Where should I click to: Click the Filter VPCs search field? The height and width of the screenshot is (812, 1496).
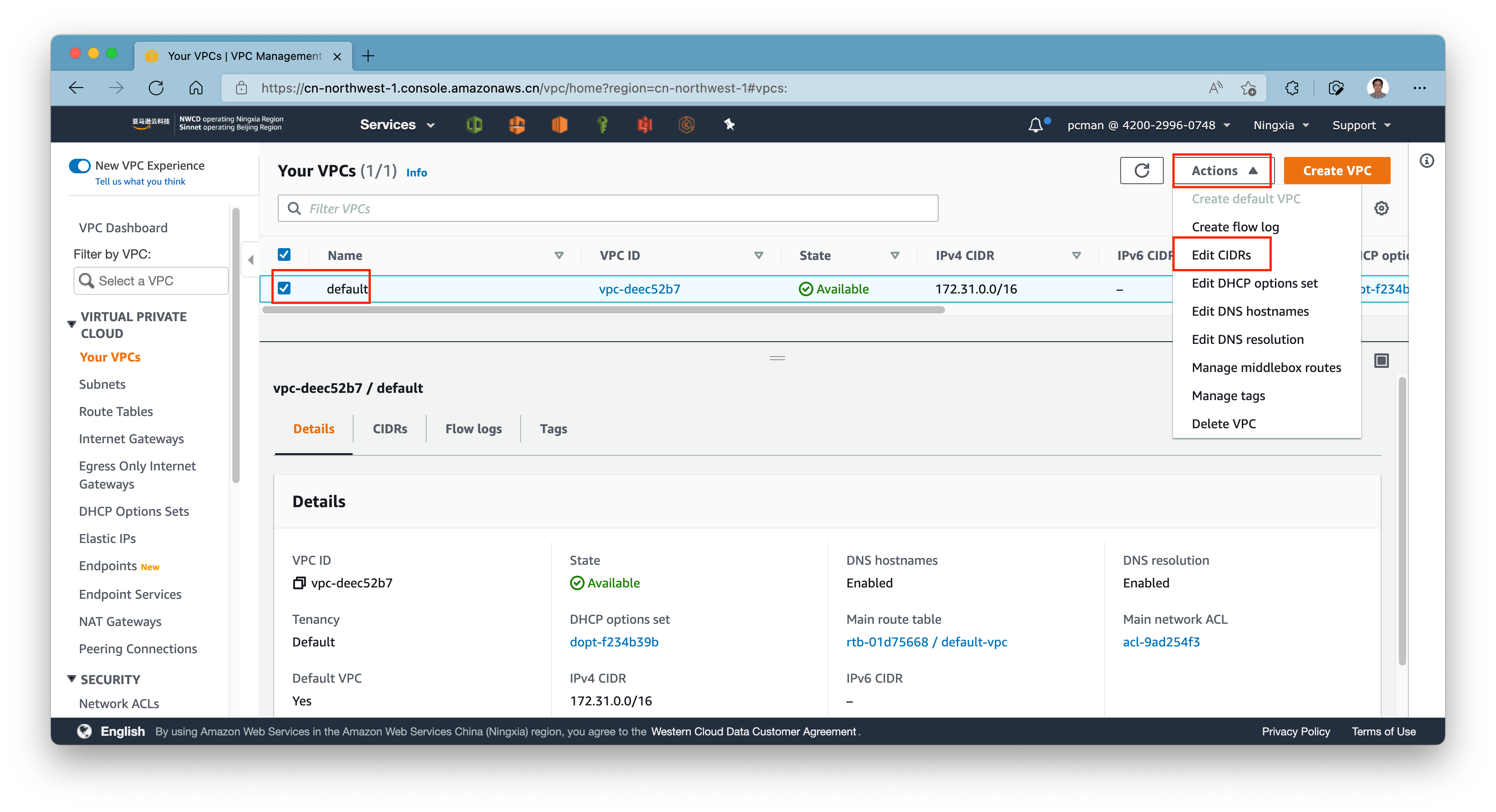click(x=607, y=208)
